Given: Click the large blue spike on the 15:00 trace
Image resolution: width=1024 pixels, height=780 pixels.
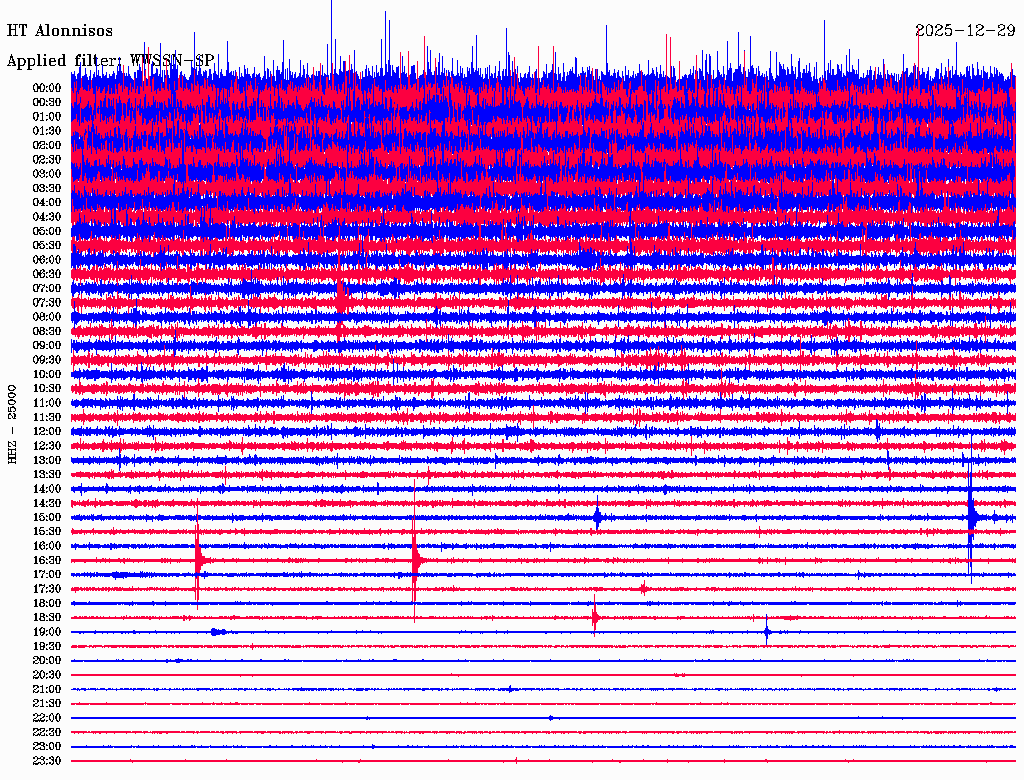Looking at the screenshot, I should pyautogui.click(x=971, y=517).
